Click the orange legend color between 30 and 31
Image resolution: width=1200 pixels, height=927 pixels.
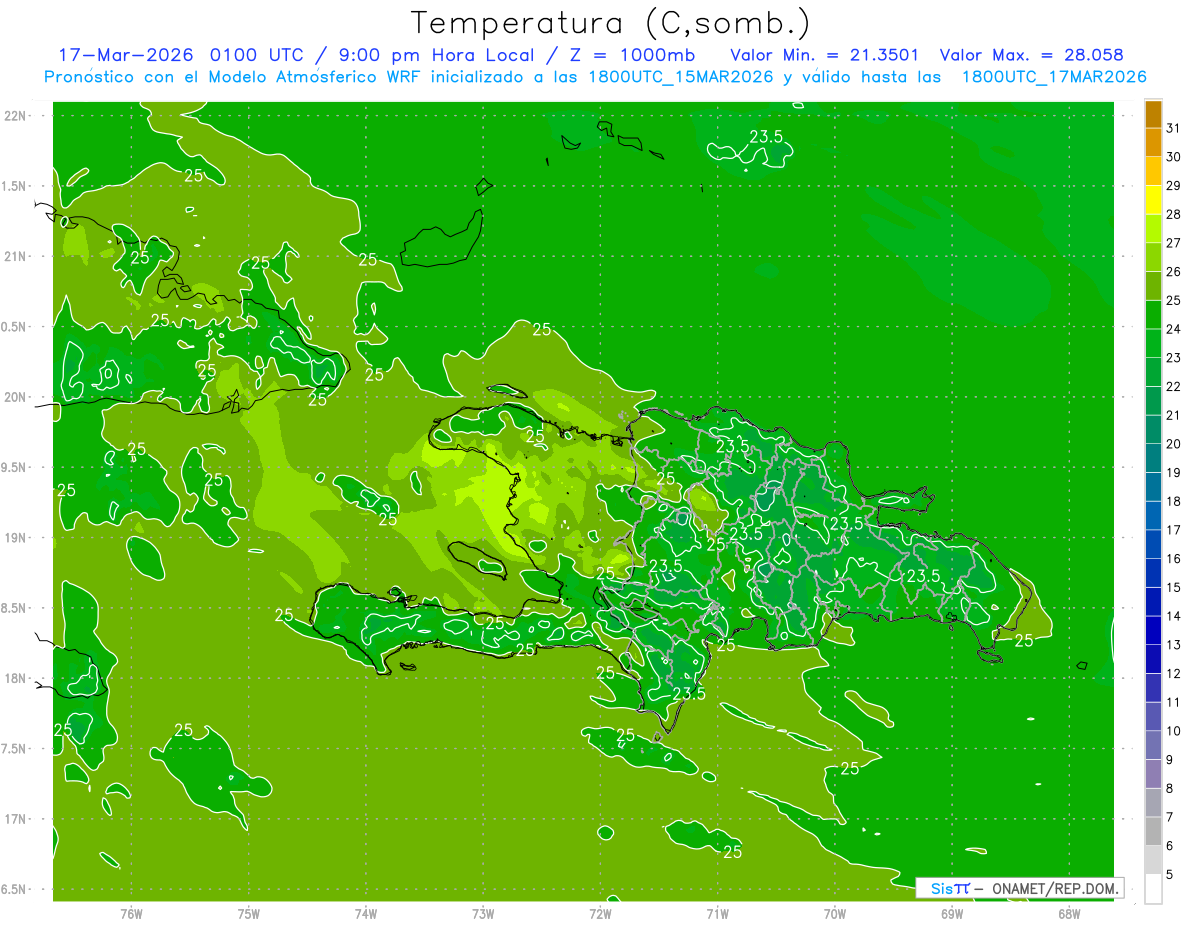[x=1153, y=142]
